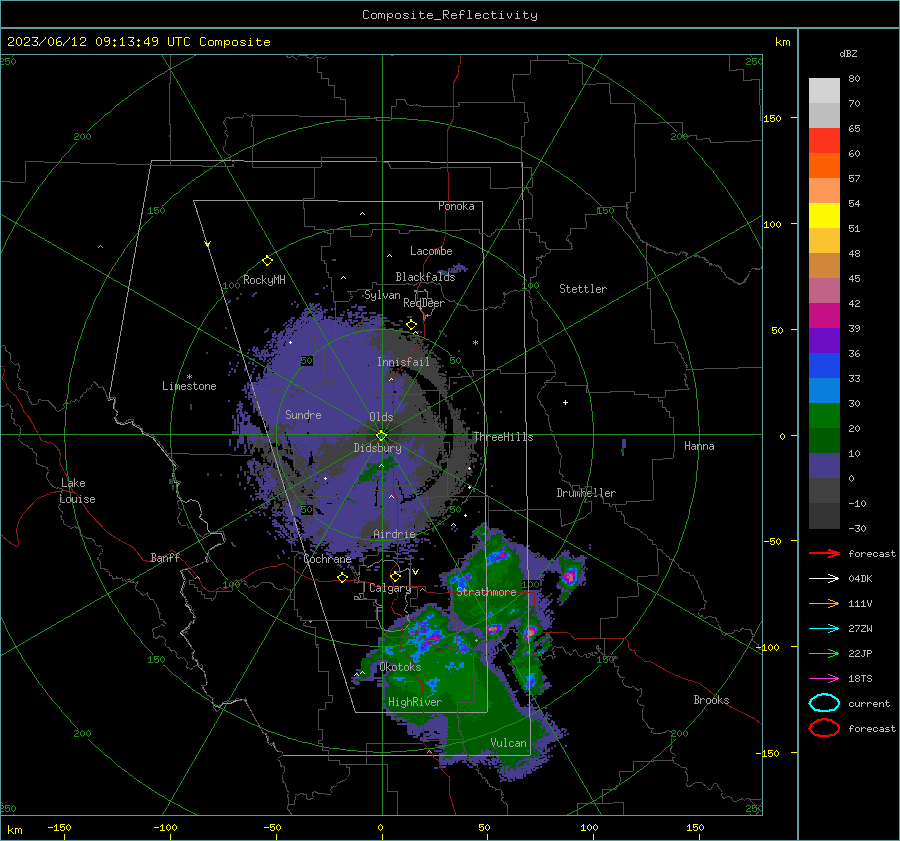
Task: Click the orange 111V arrow legend icon
Action: click(x=824, y=603)
